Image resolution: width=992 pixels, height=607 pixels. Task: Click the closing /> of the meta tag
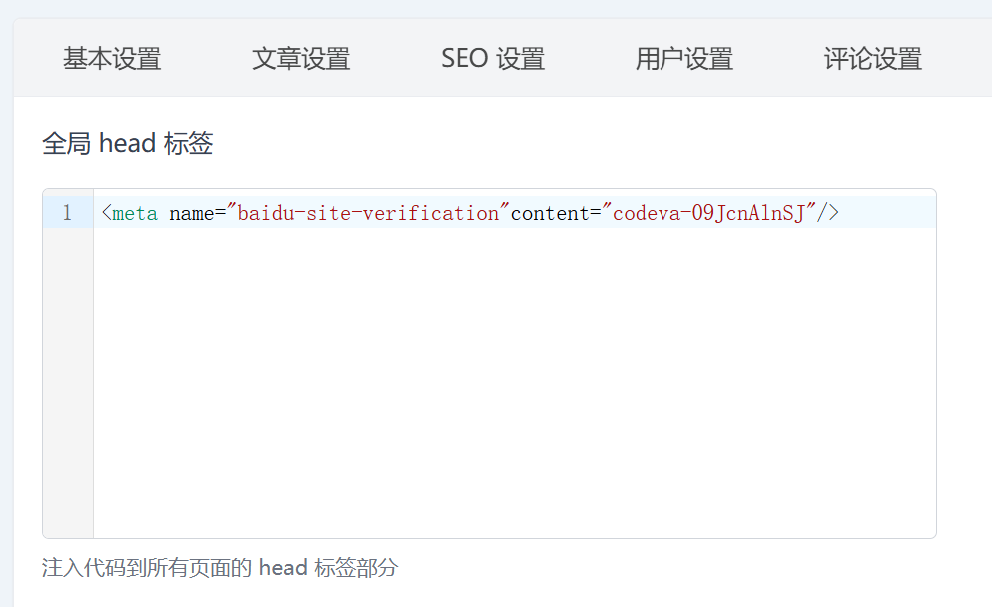[828, 213]
